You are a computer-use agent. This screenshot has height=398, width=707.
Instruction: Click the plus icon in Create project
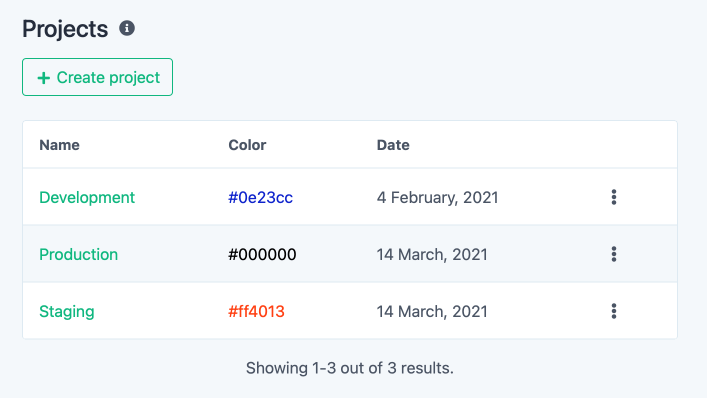[43, 78]
